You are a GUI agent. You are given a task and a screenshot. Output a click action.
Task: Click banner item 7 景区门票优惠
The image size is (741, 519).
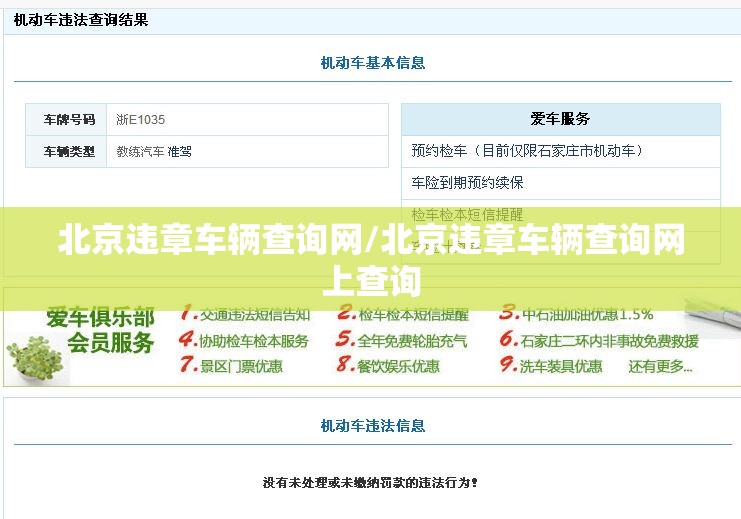point(231,365)
